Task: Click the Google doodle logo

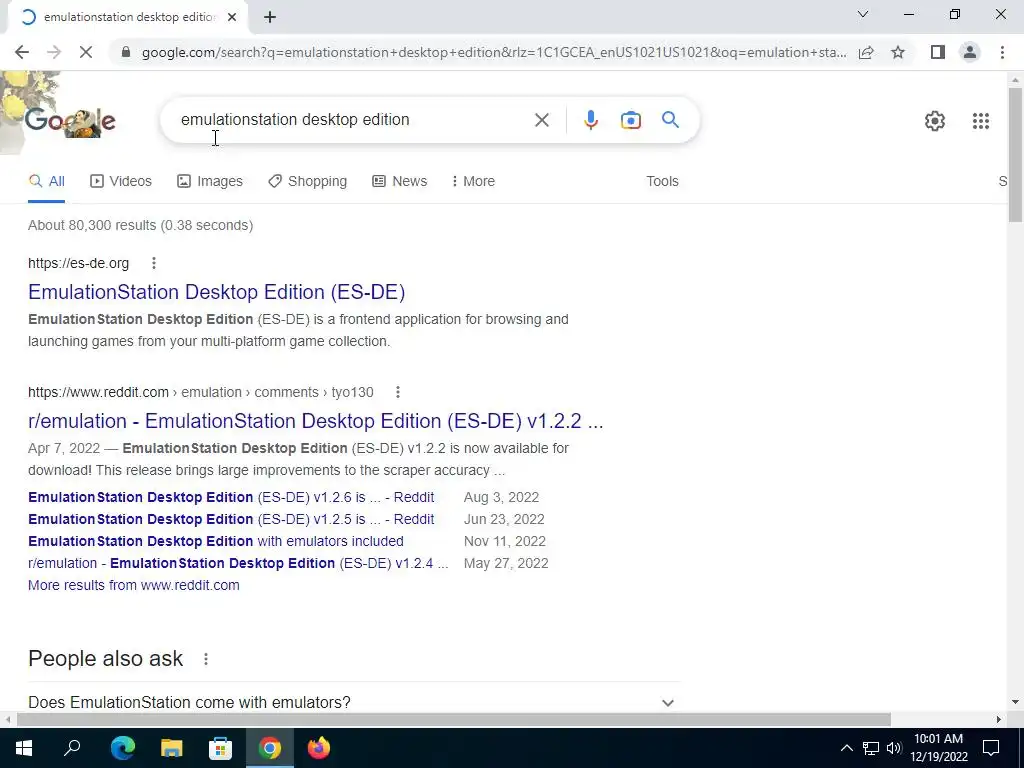Action: pyautogui.click(x=70, y=121)
